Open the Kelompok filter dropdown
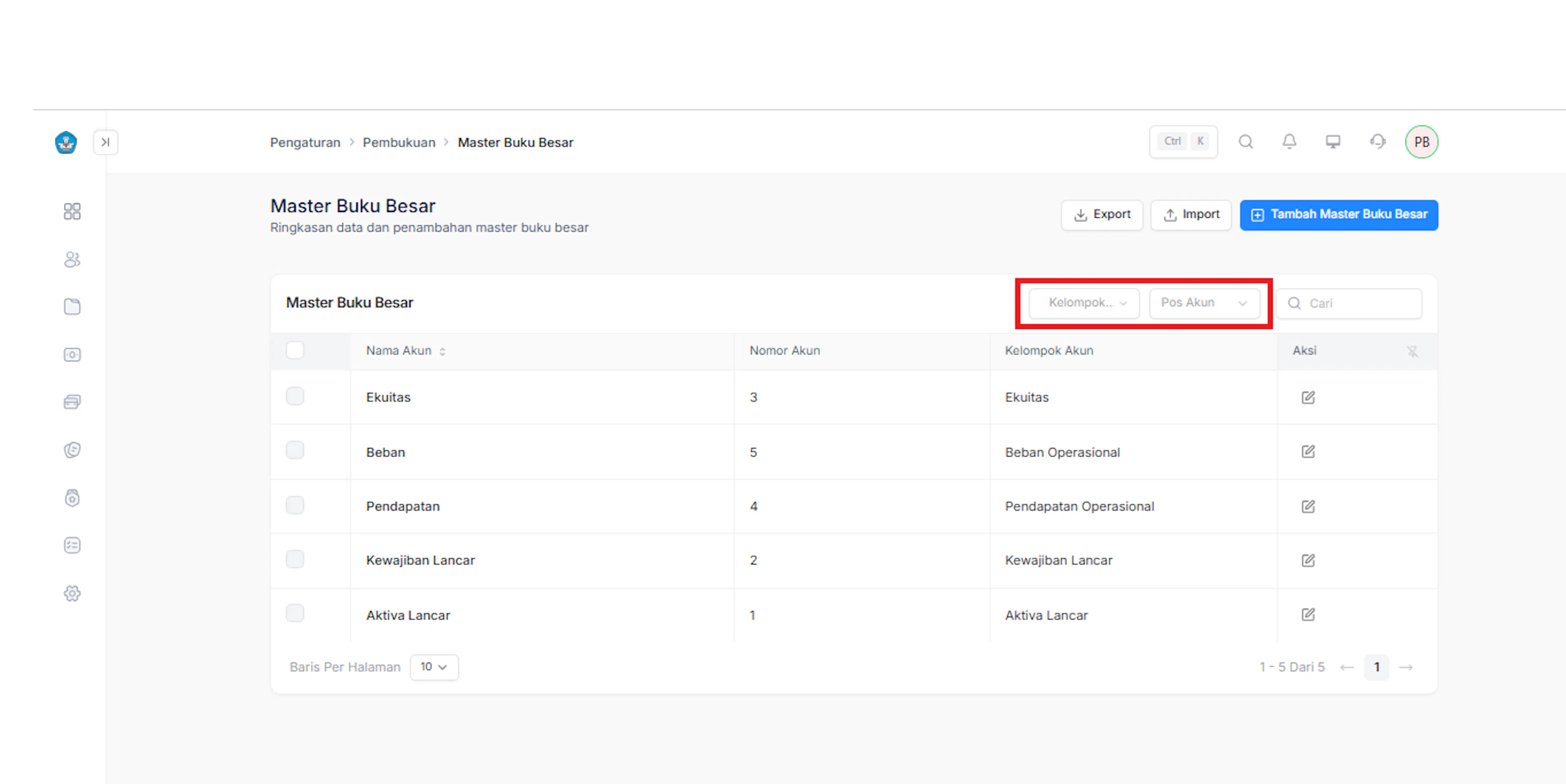 [x=1084, y=303]
